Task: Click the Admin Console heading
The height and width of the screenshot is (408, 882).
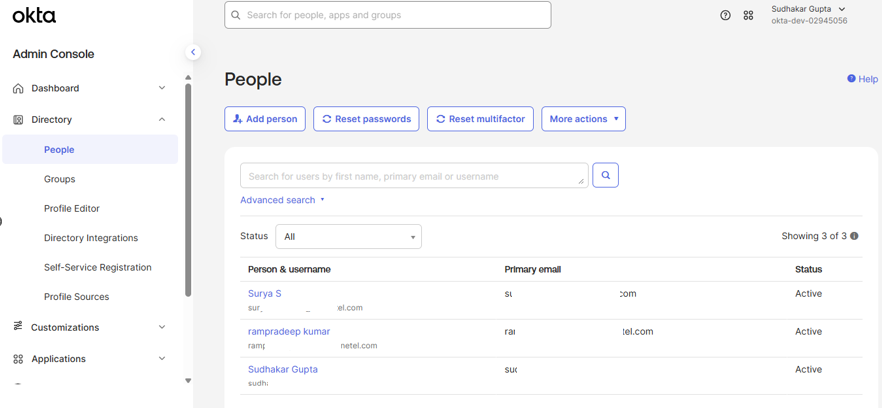Action: tap(53, 54)
